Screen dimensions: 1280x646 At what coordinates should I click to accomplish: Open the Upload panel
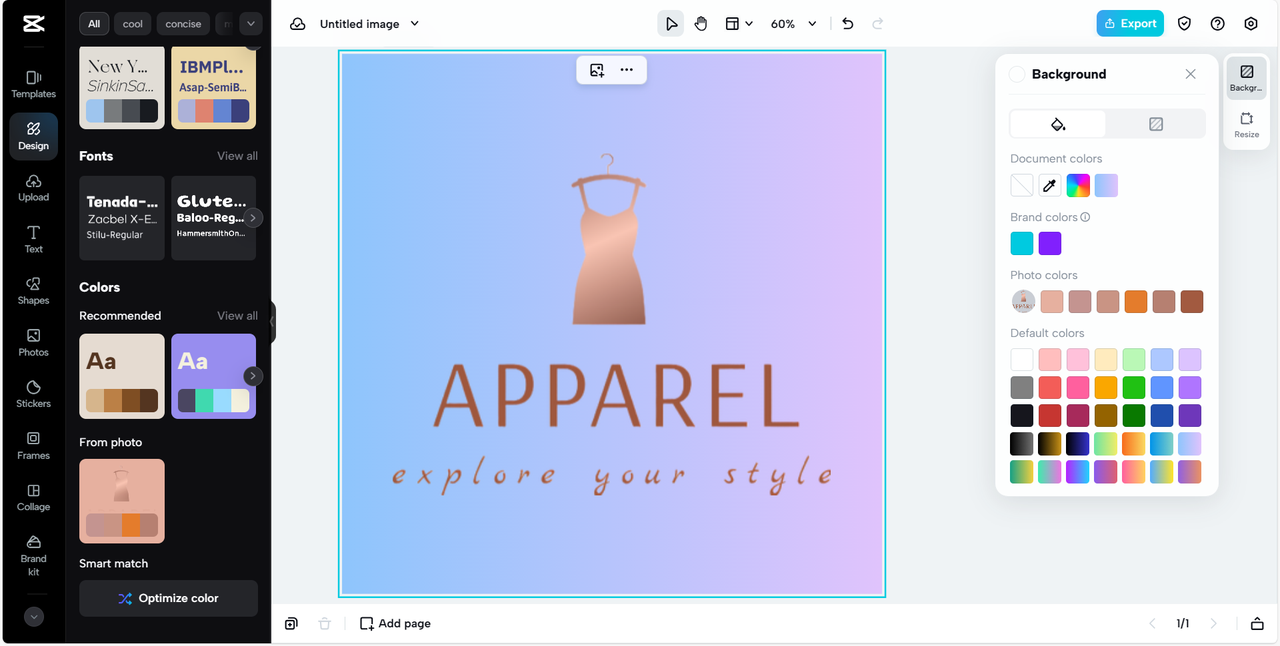[33, 187]
